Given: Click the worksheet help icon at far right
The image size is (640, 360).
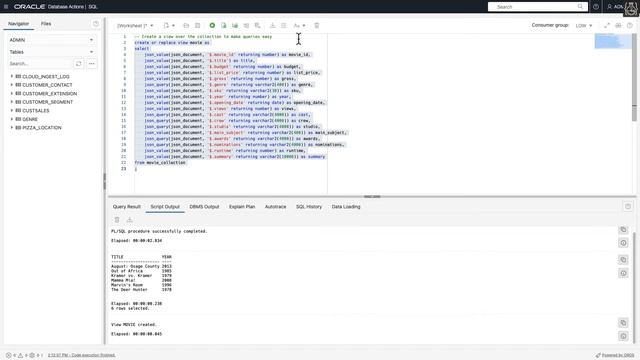Looking at the screenshot, I should [630, 25].
